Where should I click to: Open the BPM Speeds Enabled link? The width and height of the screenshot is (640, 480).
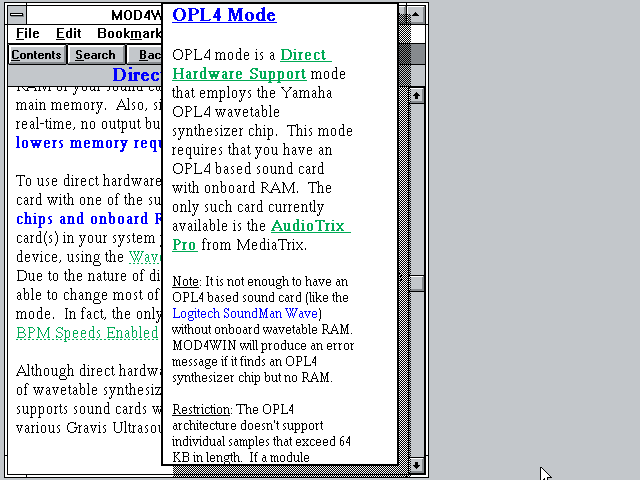click(87, 332)
